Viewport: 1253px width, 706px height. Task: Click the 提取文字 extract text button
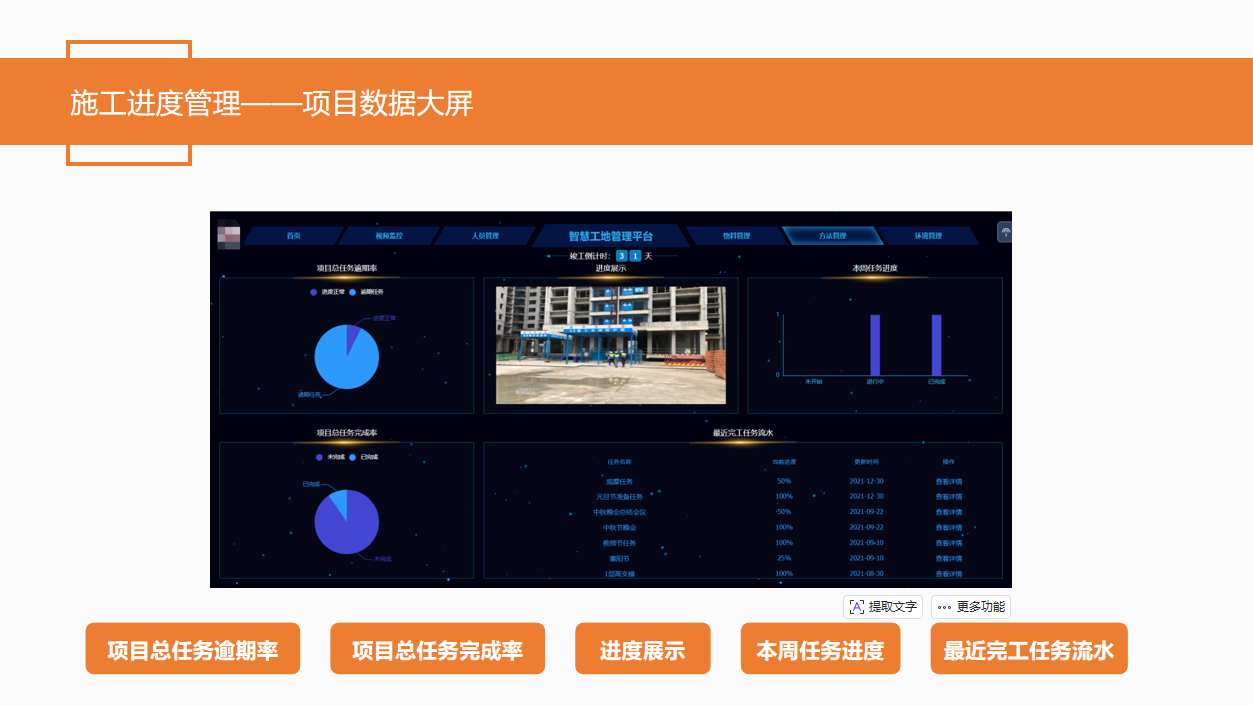[883, 607]
